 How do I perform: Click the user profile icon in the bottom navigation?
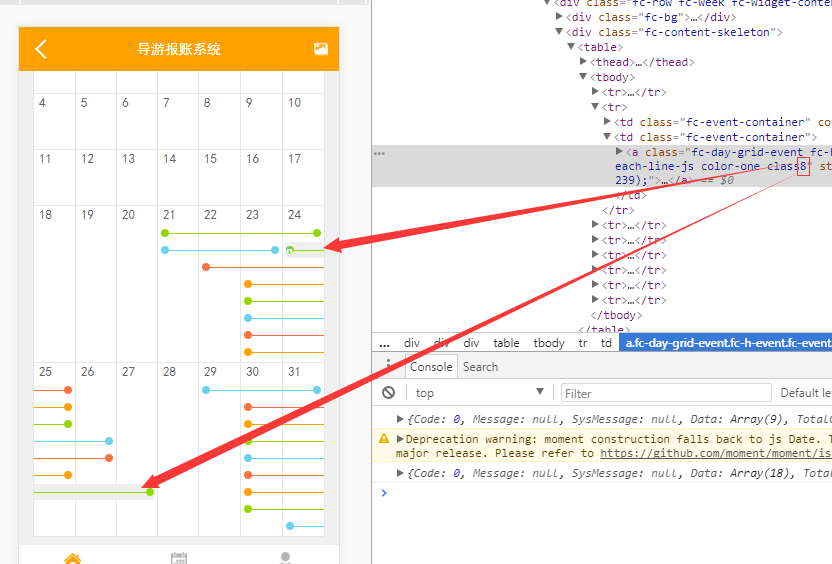click(286, 558)
